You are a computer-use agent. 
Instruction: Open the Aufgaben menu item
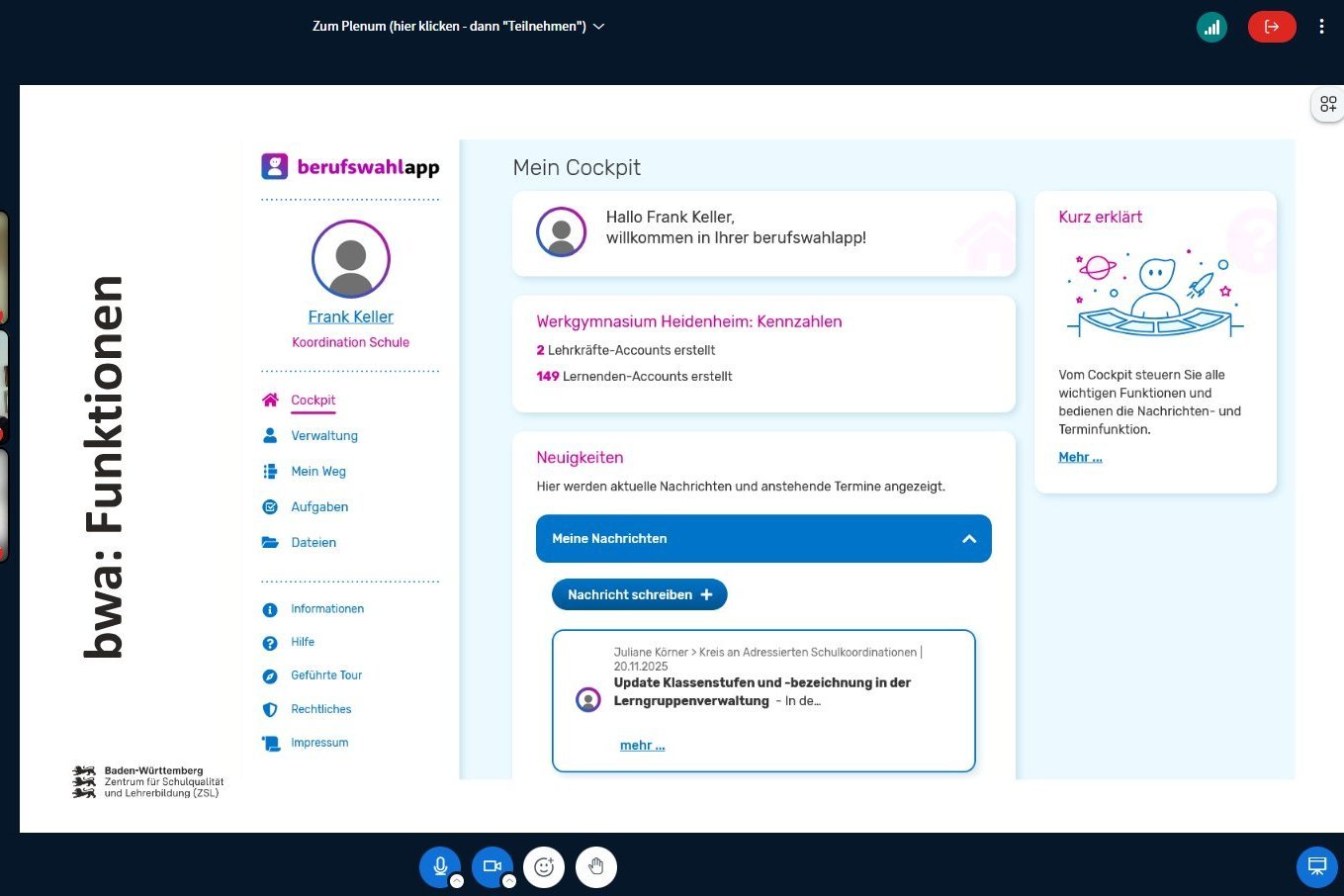coord(319,507)
